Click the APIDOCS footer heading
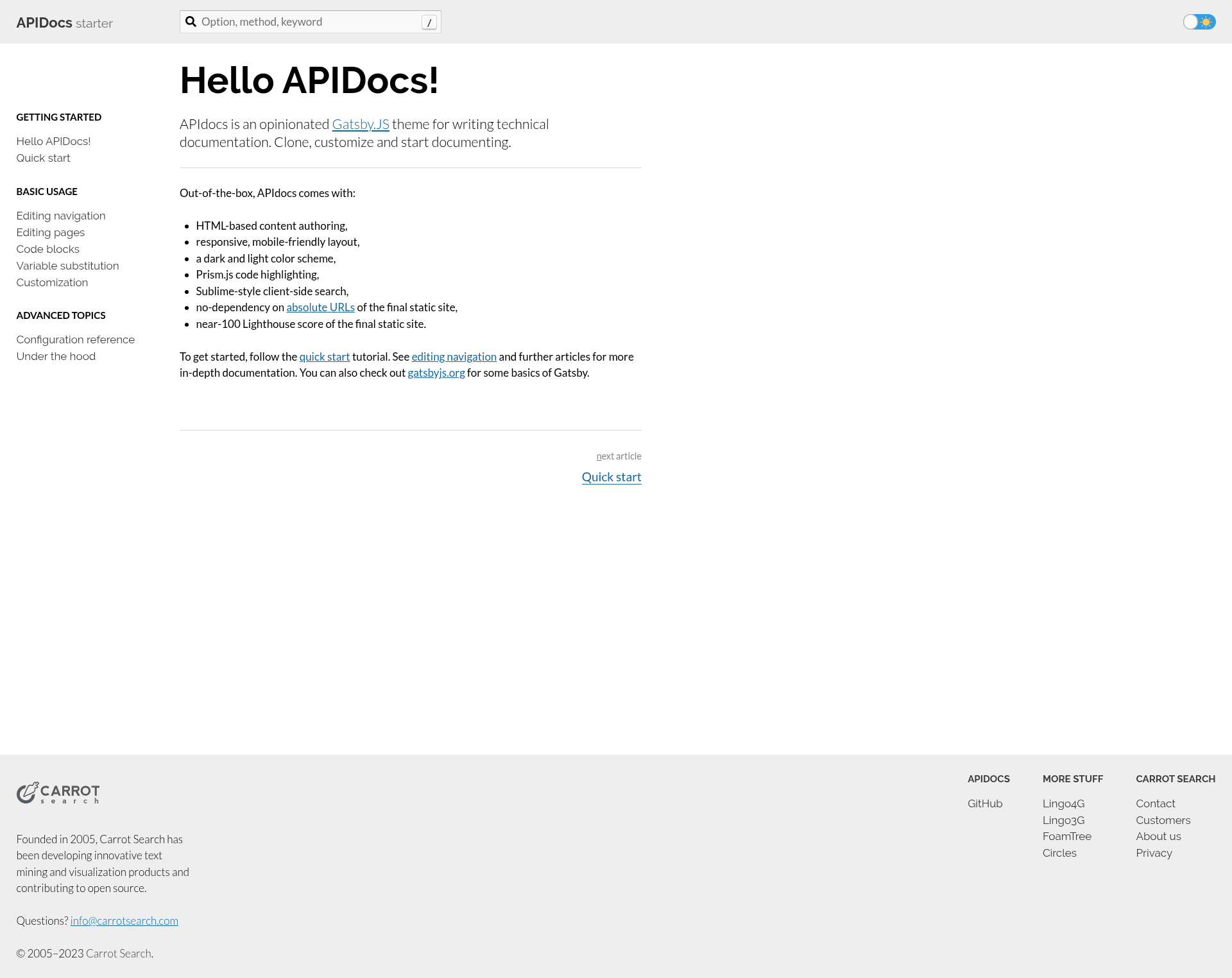This screenshot has height=978, width=1232. [x=989, y=779]
